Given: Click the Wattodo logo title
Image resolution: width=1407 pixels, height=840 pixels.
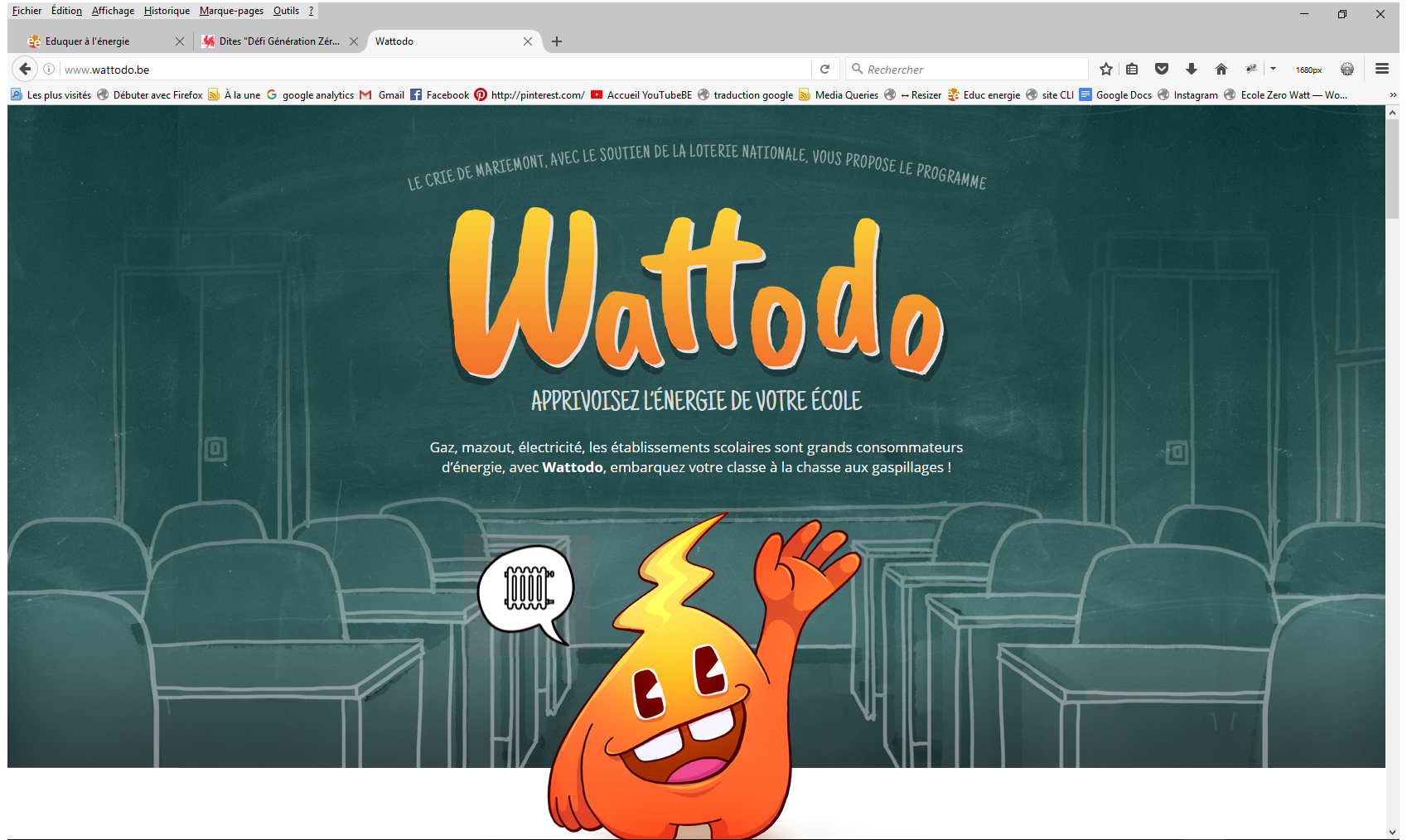Looking at the screenshot, I should pyautogui.click(x=696, y=292).
